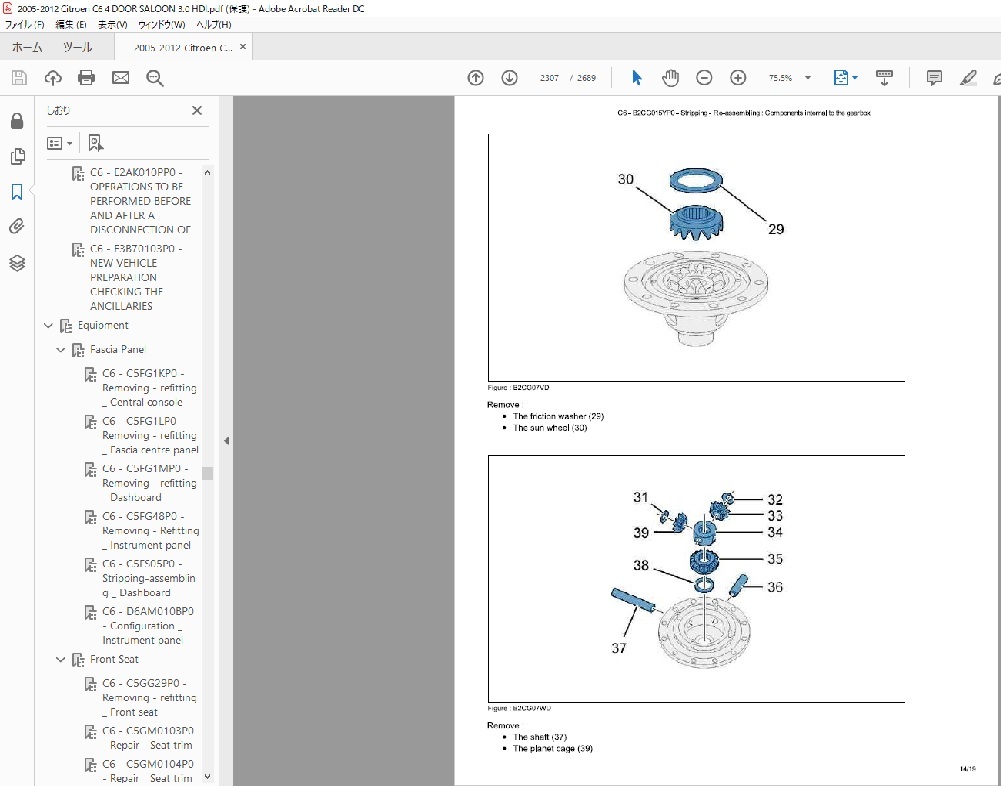Open bookmark C5FG1LP0 Fascia centre panel
Viewport: 1001px width, 786px height.
click(x=149, y=435)
